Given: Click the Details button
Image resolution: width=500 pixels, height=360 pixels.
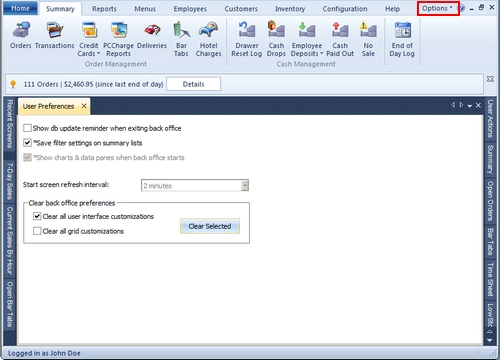Looking at the screenshot, I should pos(193,84).
